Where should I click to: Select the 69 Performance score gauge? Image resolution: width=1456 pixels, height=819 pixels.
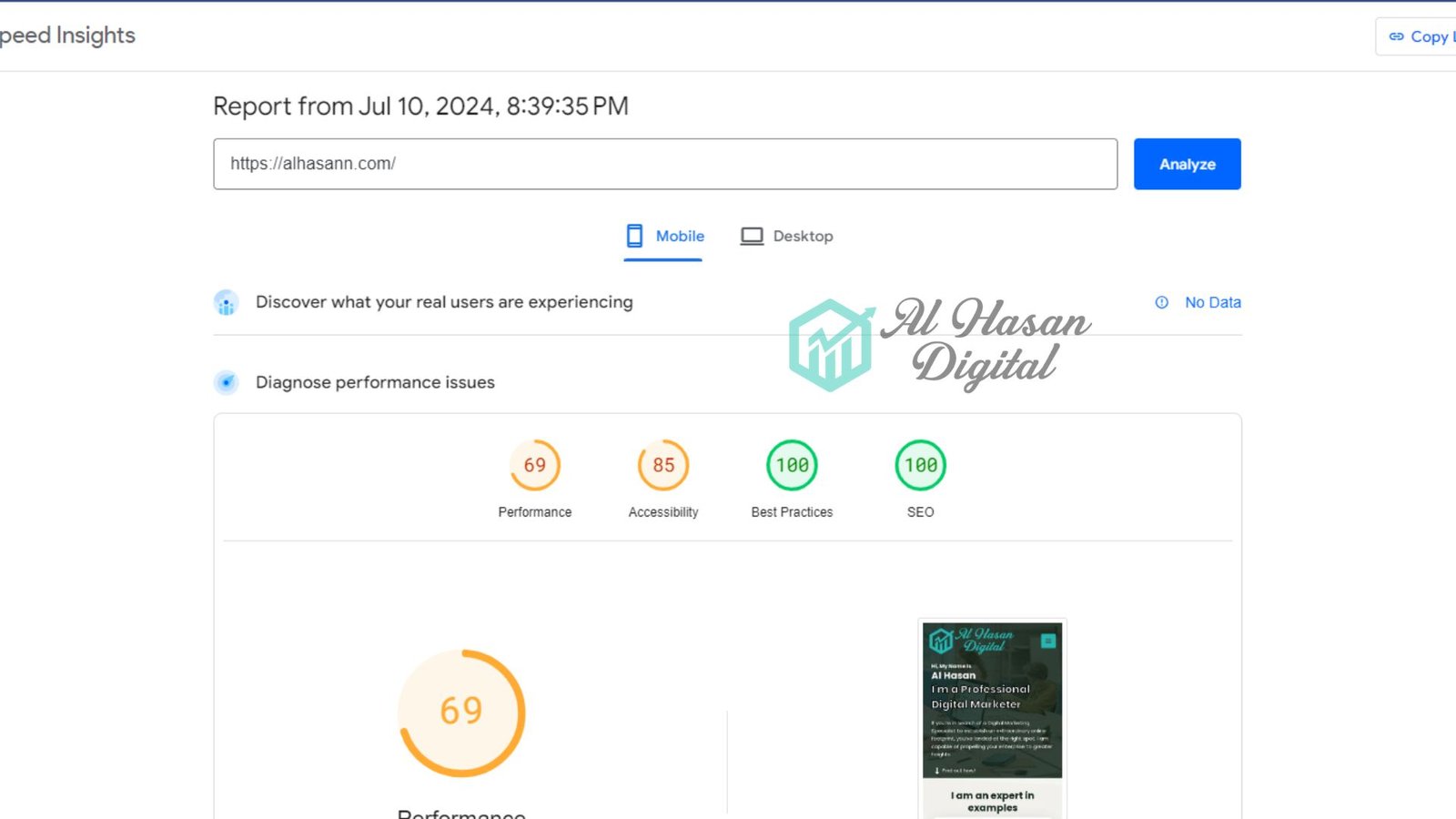click(x=535, y=465)
